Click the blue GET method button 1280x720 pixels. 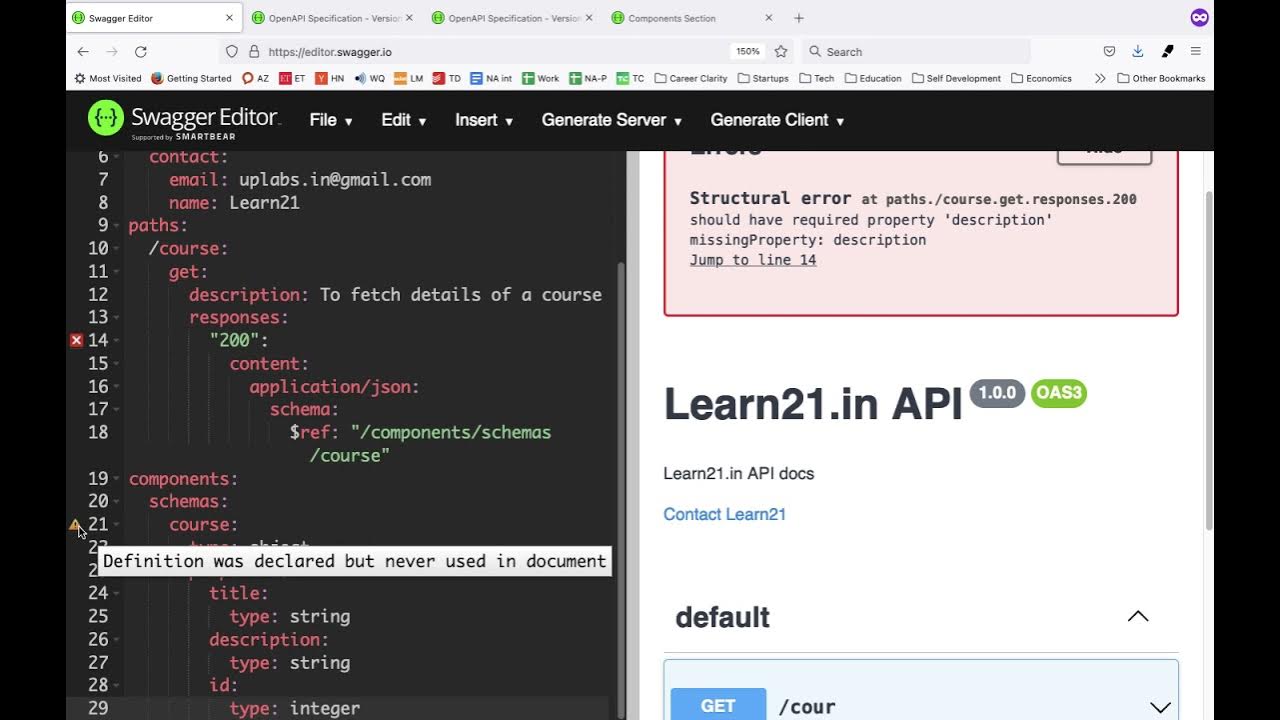coord(718,705)
